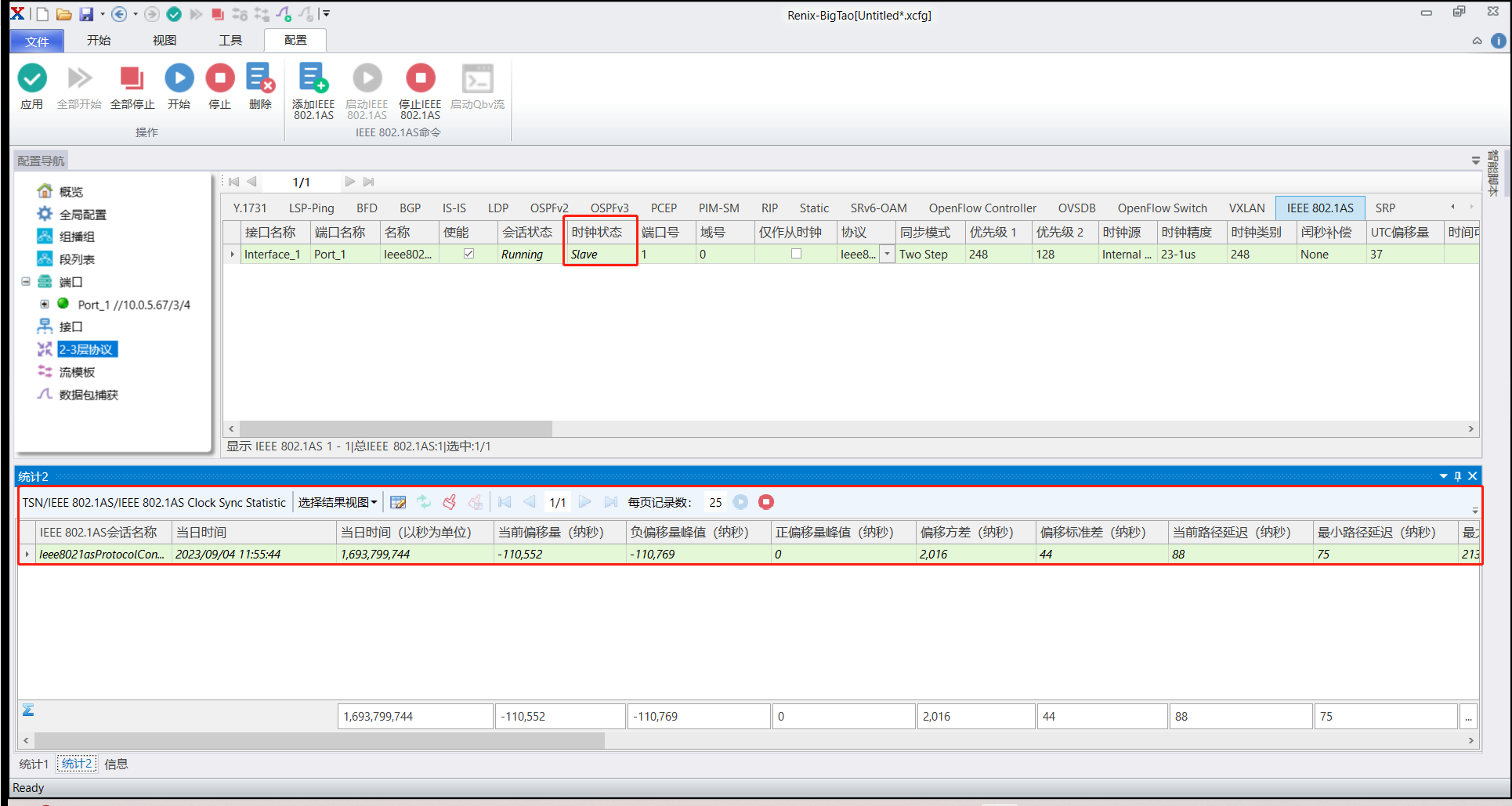
Task: Click the 当前偏移量 (纳秒) column header
Action: tap(559, 532)
